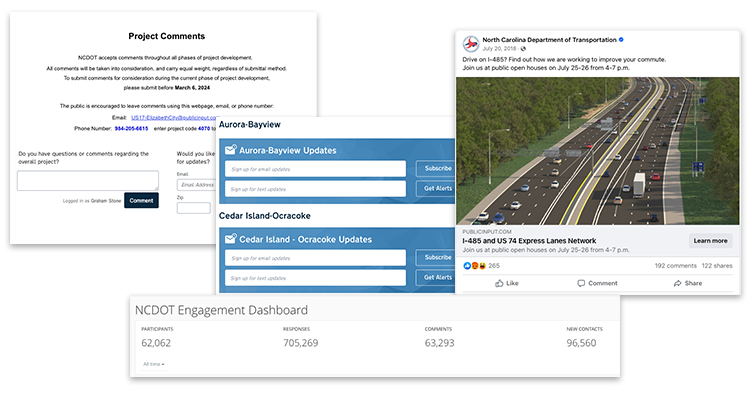Click Subscribe for Aurora-Bayview email updates

coord(438,169)
